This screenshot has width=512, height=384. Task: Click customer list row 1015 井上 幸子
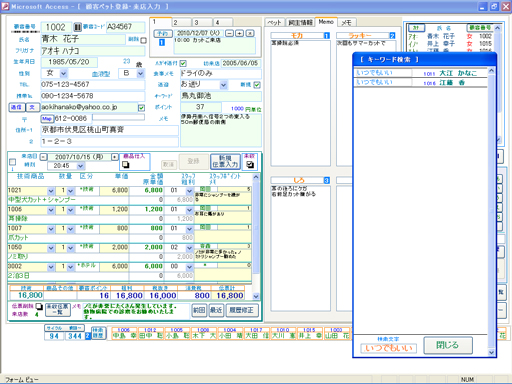pyautogui.click(x=450, y=44)
